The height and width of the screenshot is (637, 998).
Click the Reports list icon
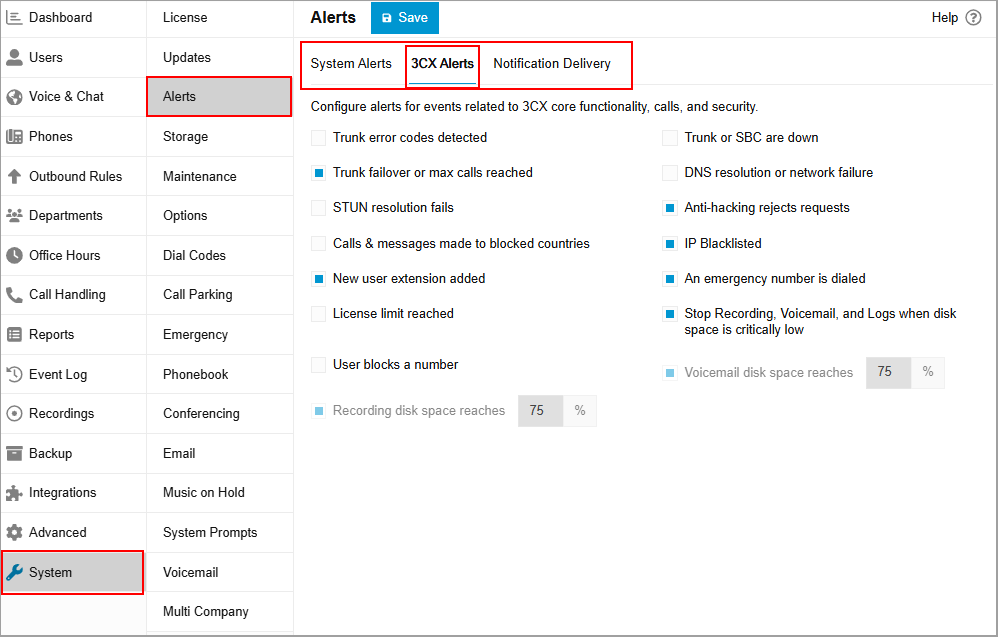[14, 335]
